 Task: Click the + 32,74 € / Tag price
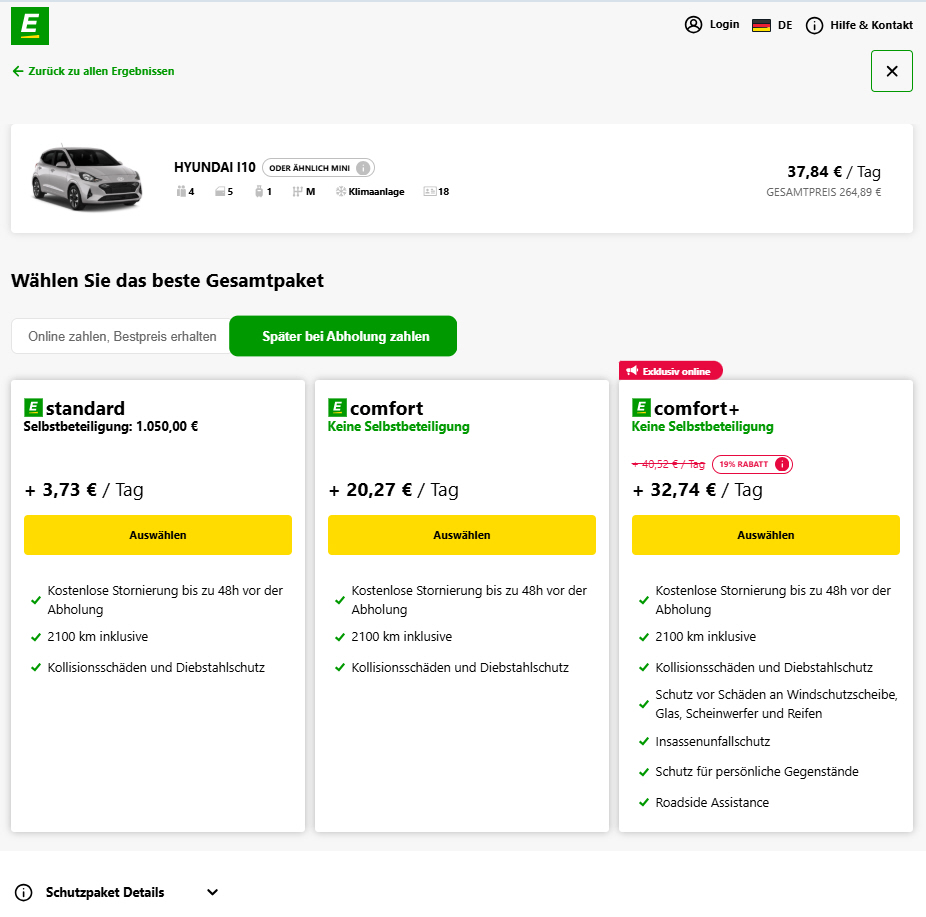697,490
